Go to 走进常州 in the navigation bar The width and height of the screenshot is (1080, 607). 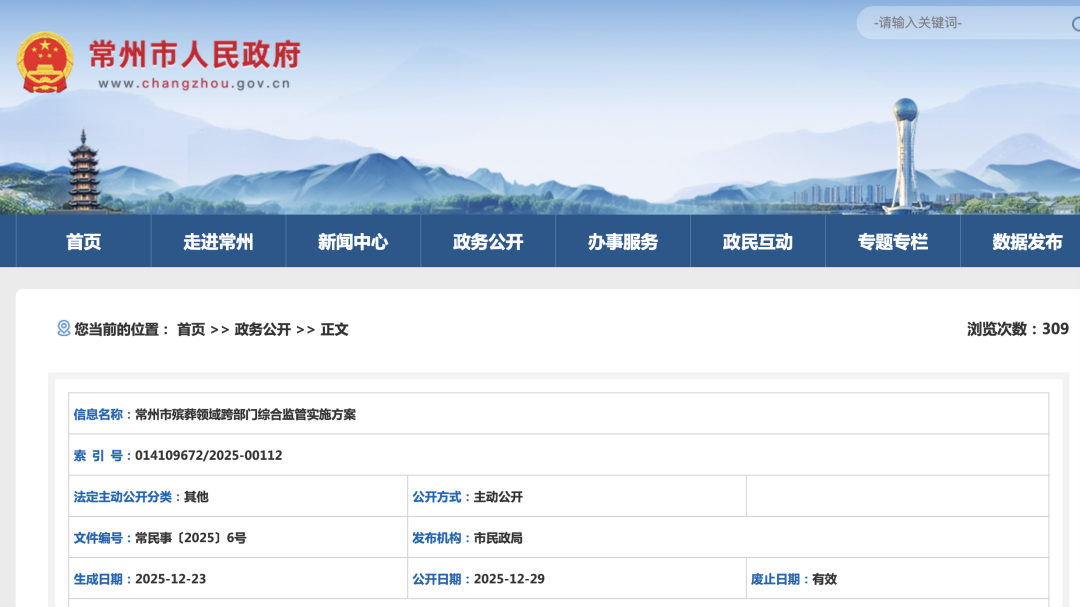(x=218, y=242)
